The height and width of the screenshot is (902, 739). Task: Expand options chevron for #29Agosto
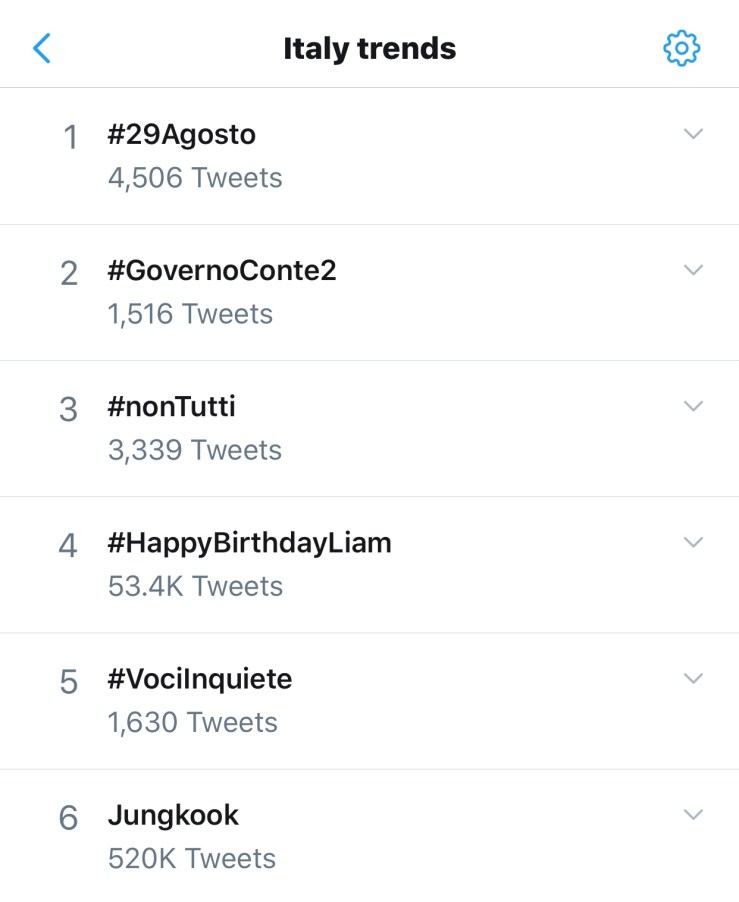[x=693, y=134]
